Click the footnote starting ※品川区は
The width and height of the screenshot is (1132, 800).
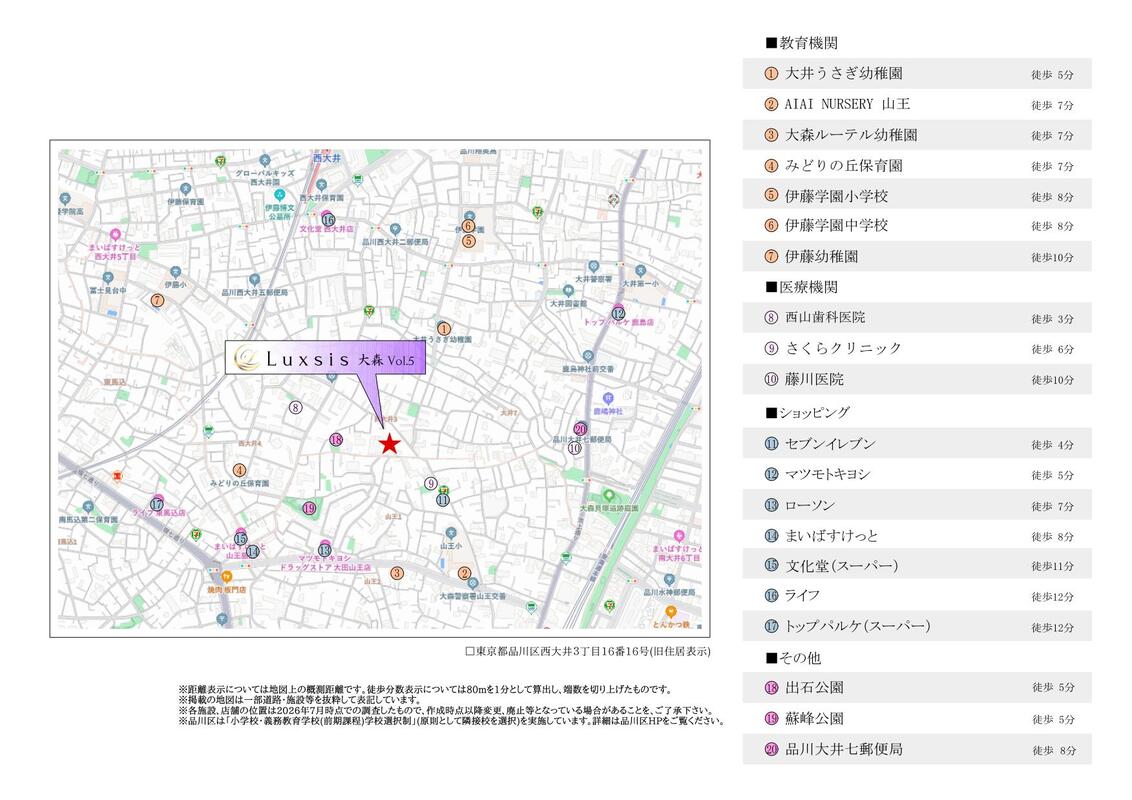click(451, 721)
